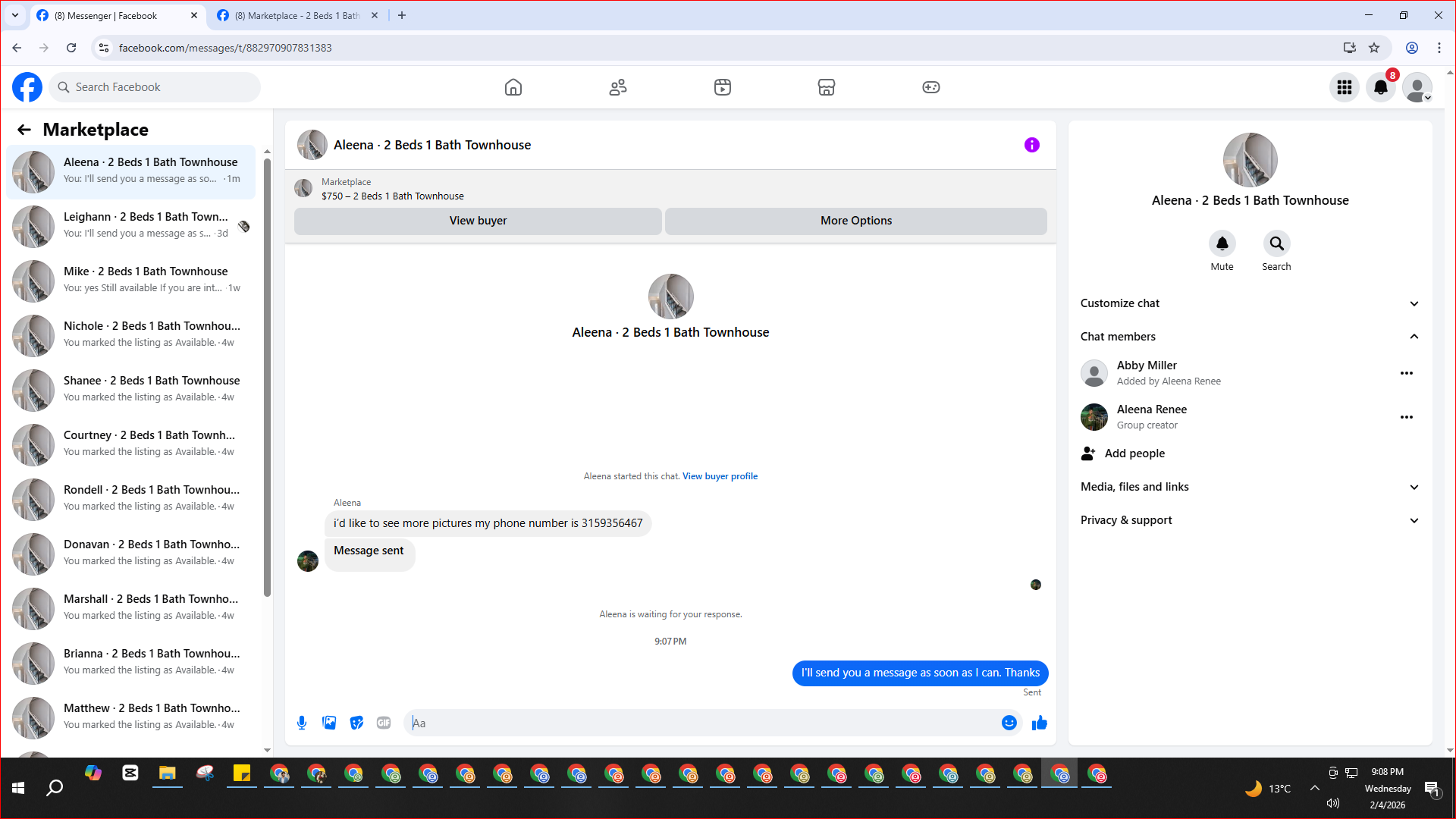Viewport: 1456px width, 819px height.
Task: Click the View buyer button
Action: (478, 221)
